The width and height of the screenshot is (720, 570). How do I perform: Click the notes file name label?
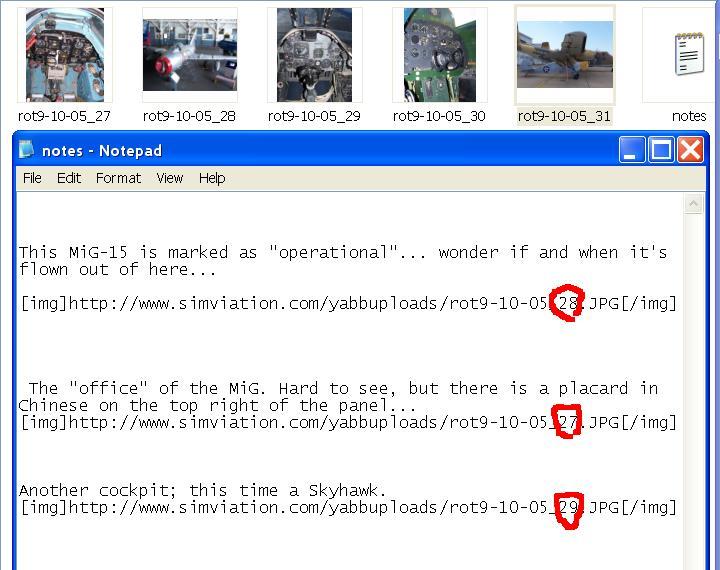click(x=689, y=116)
